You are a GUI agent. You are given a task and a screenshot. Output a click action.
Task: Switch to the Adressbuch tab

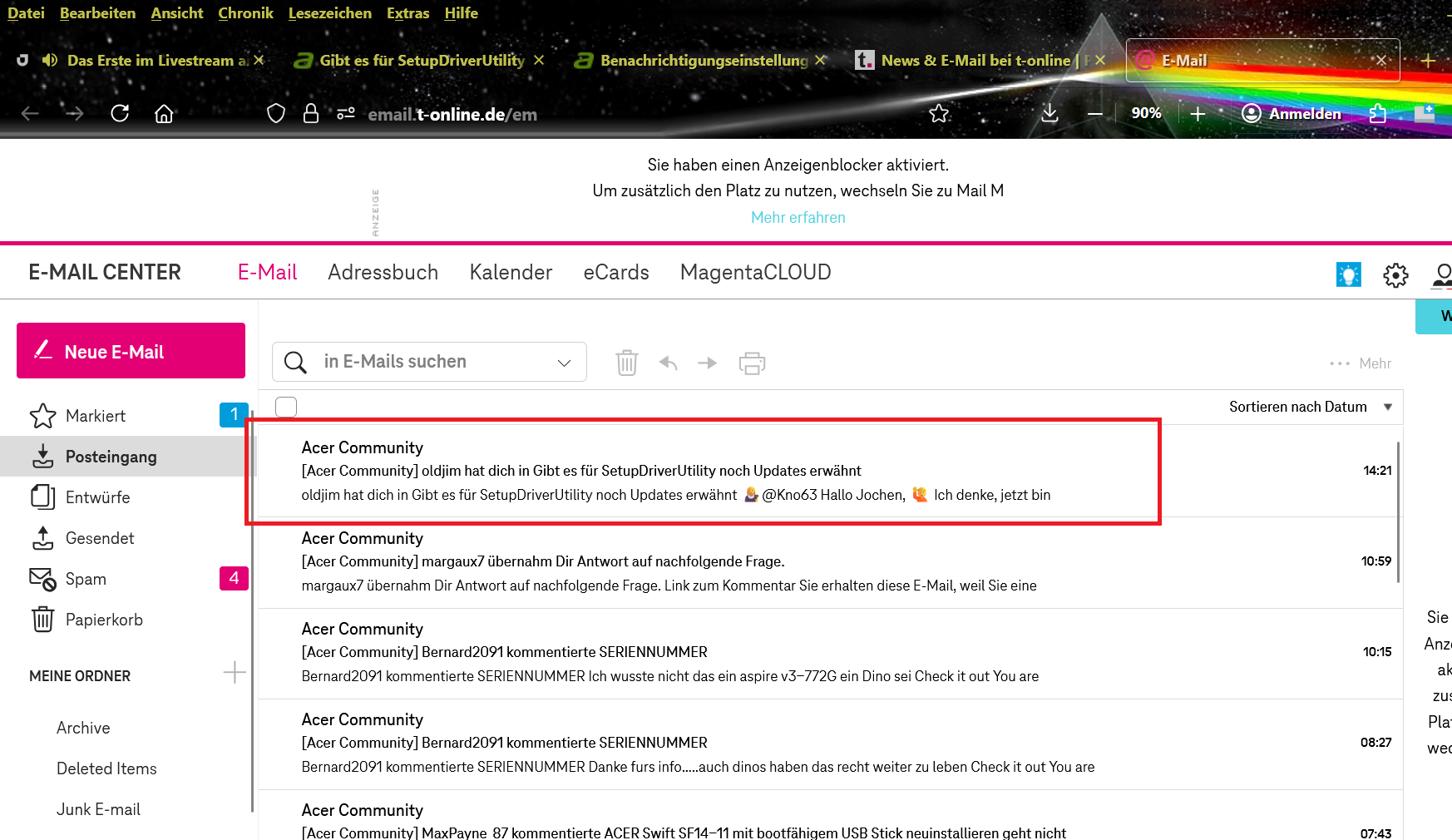click(x=383, y=273)
